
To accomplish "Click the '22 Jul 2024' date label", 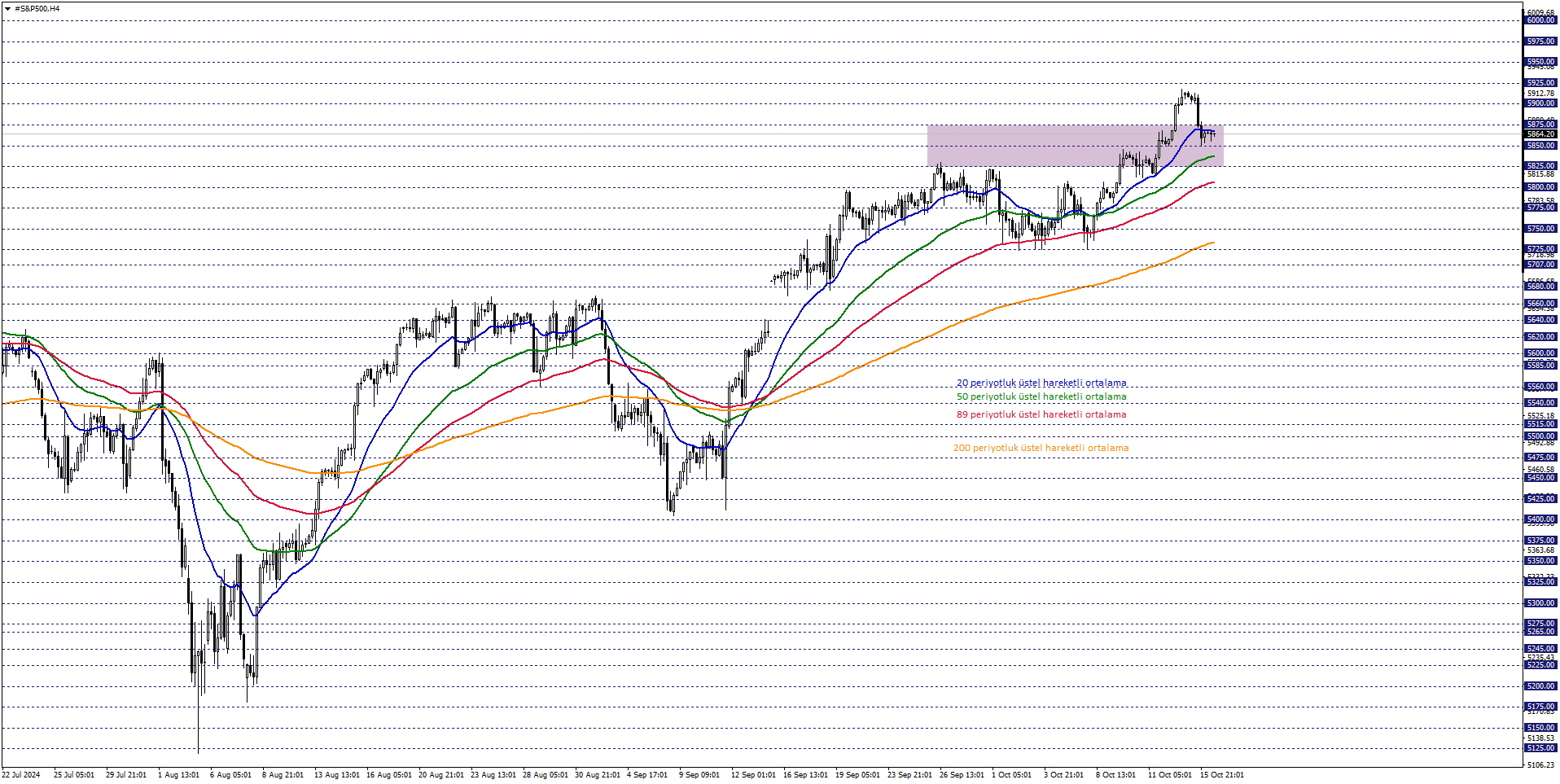I will [21, 775].
